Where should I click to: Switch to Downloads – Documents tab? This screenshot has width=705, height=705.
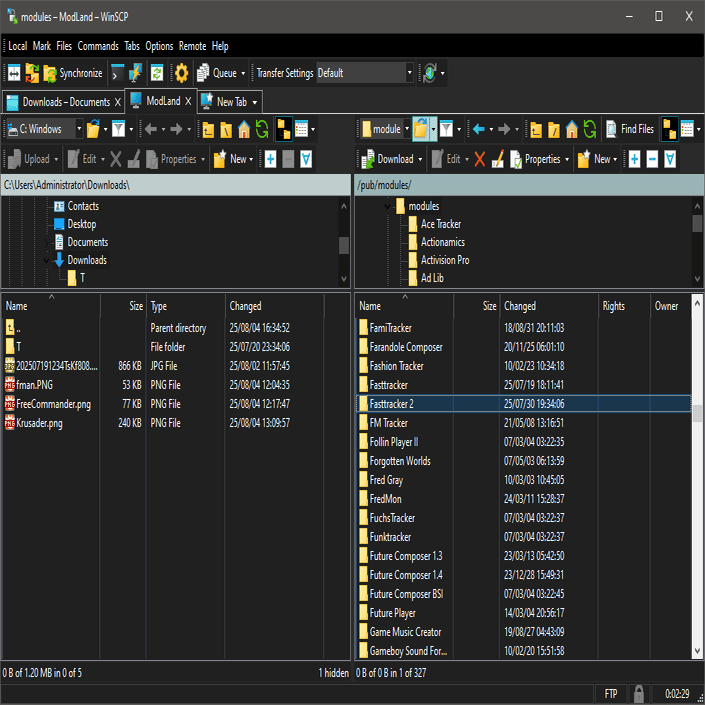click(x=63, y=102)
